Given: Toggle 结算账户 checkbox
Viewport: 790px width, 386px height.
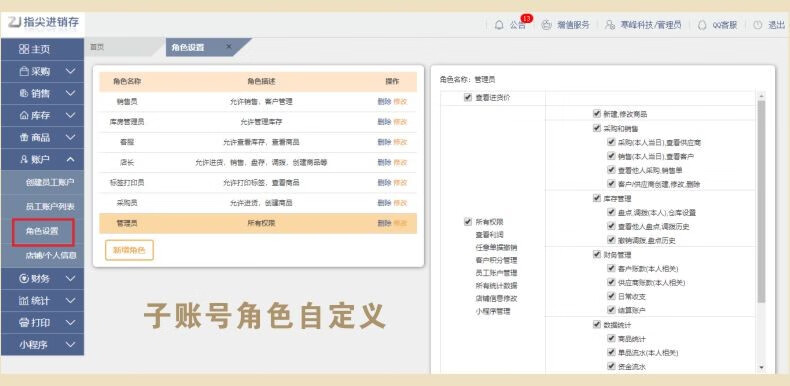Looking at the screenshot, I should click(611, 310).
